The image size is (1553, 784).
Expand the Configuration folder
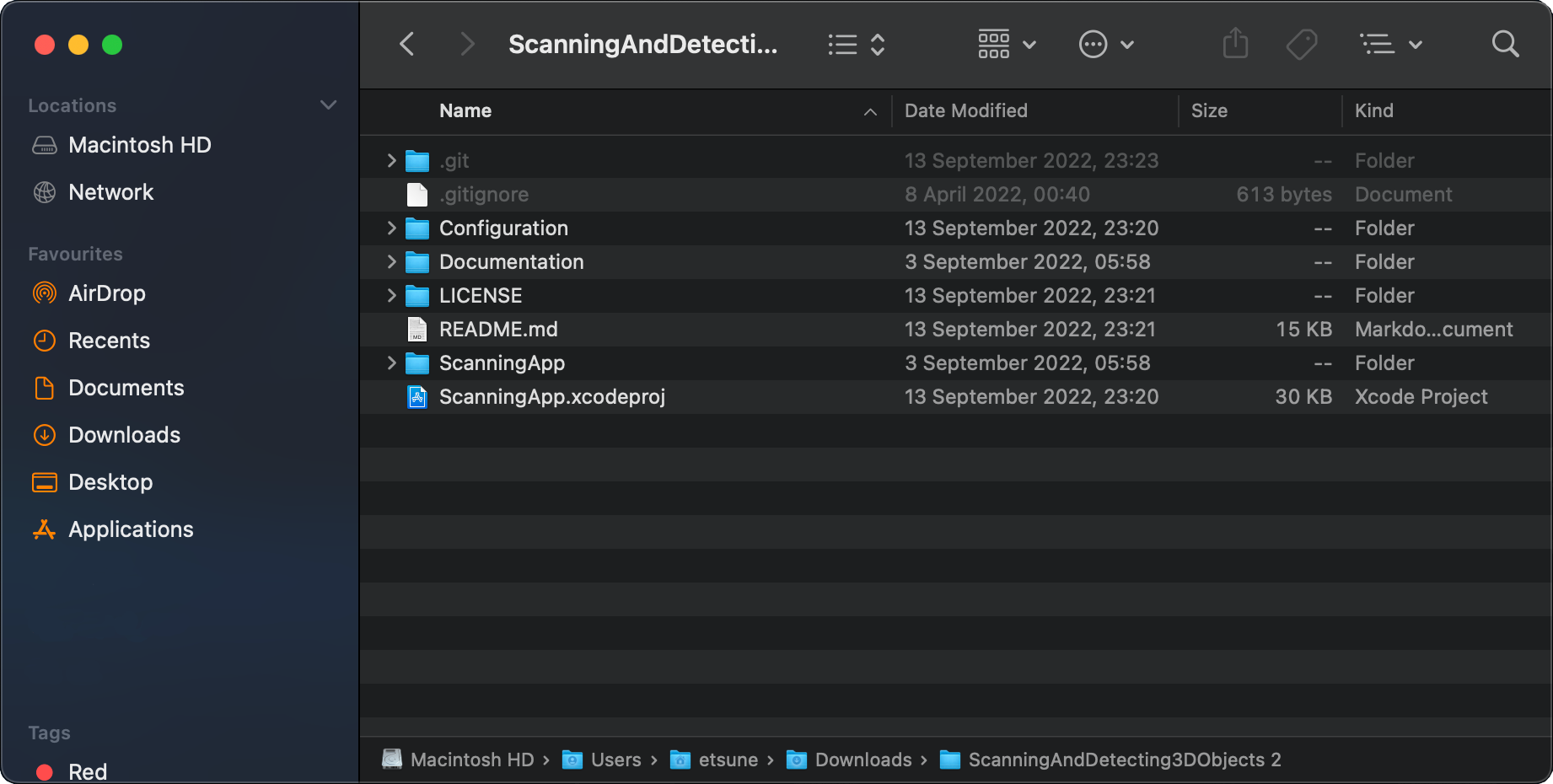point(391,228)
